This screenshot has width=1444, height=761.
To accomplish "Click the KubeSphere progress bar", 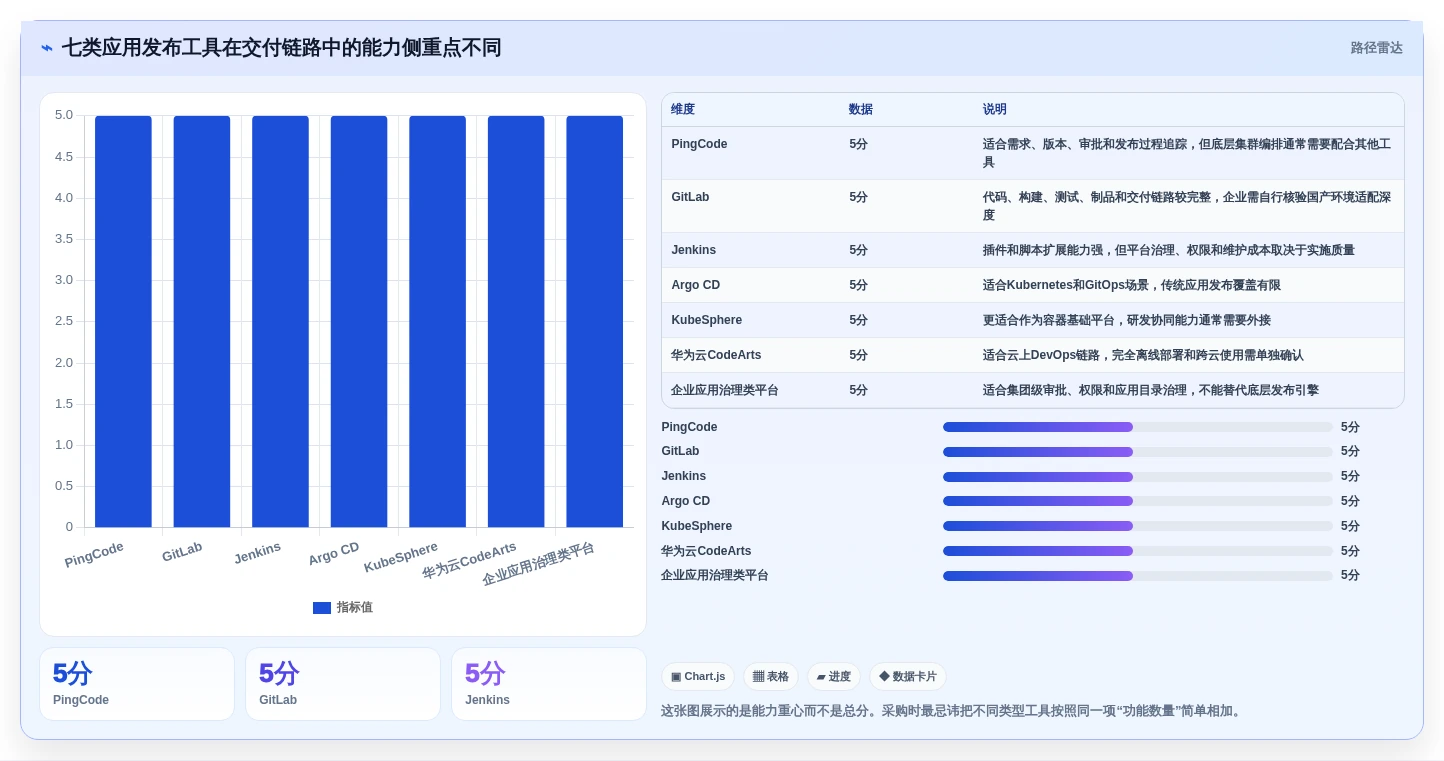I will coord(1137,526).
